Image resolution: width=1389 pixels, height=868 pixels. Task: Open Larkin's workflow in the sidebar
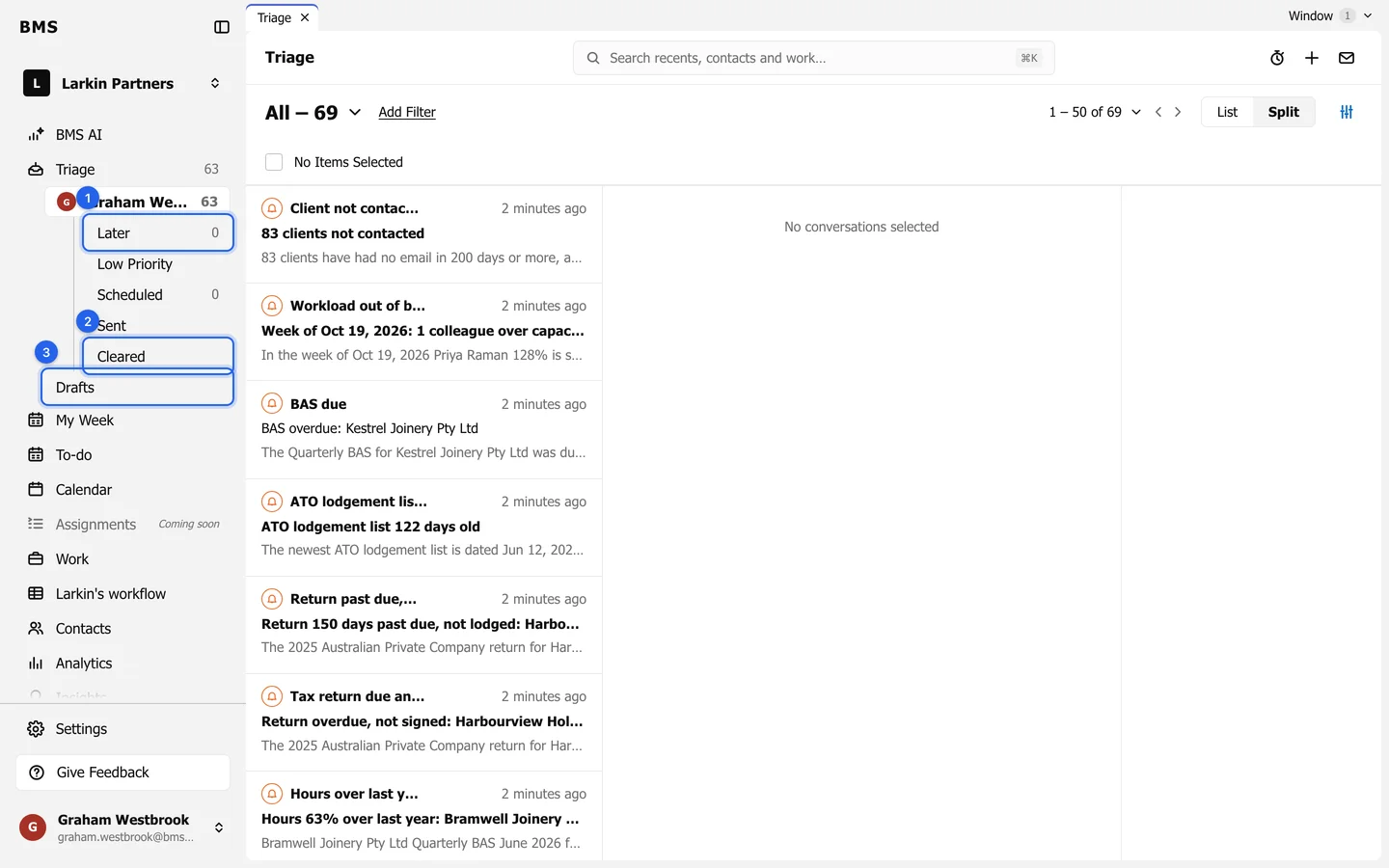123,593
